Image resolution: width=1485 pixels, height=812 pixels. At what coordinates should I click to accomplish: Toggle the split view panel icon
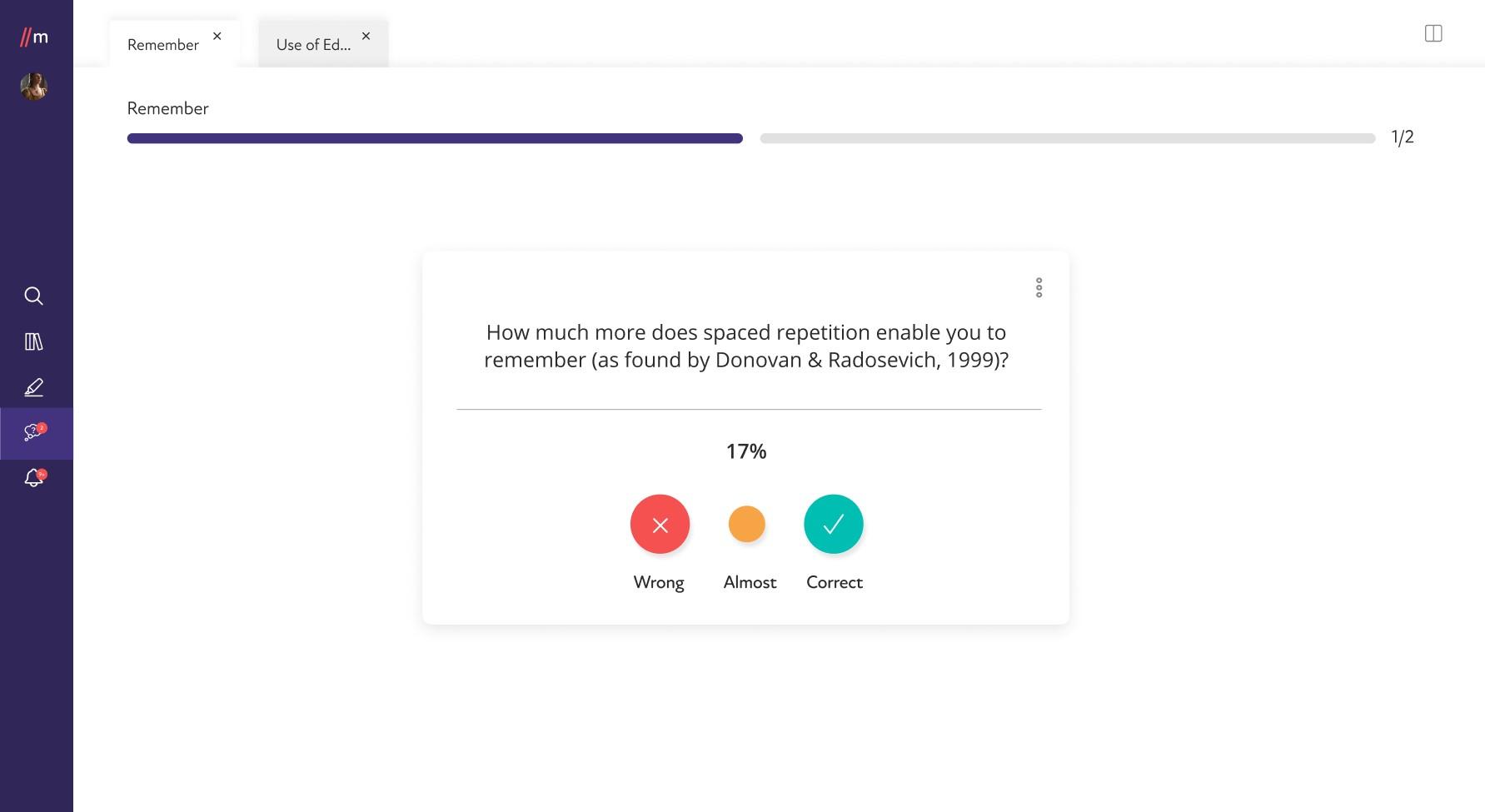[1433, 33]
